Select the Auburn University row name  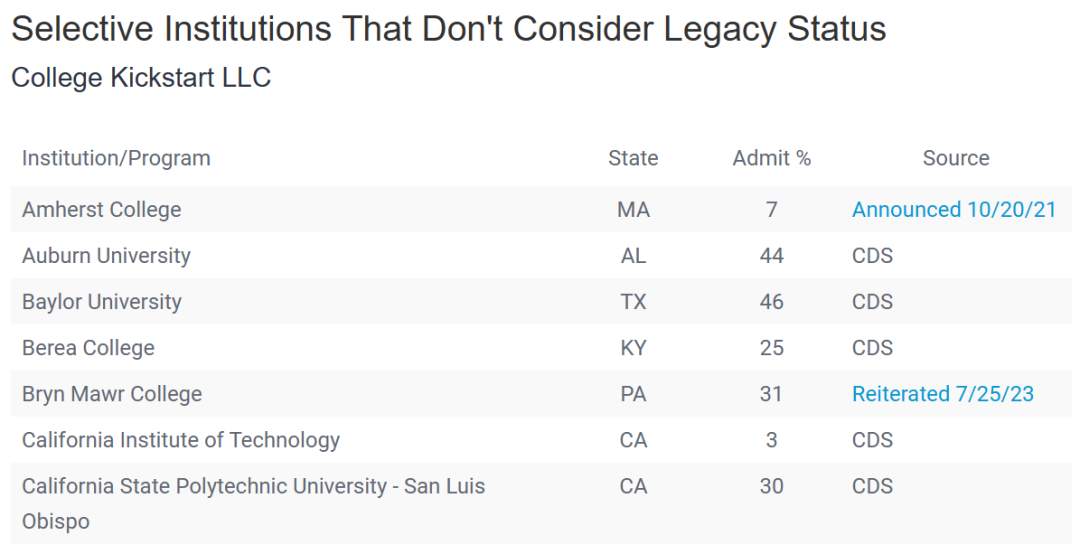(106, 256)
